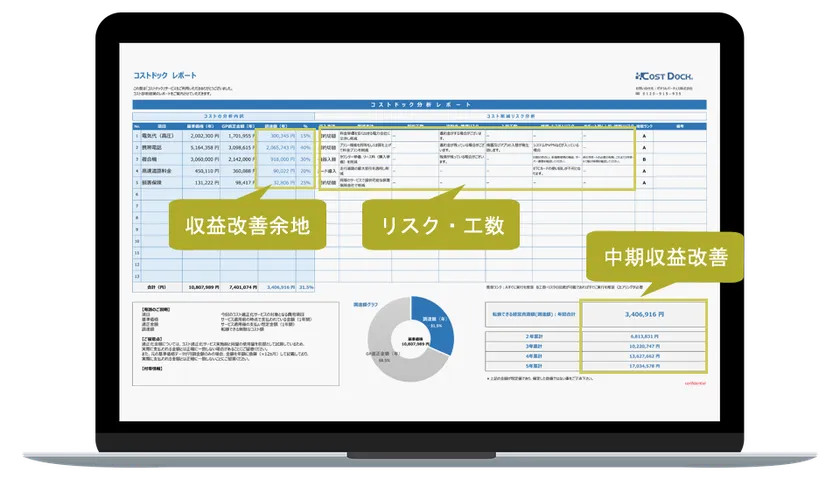This screenshot has height=480, width=840.
Task: Click the 0120-915-935 phone number
Action: click(661, 94)
